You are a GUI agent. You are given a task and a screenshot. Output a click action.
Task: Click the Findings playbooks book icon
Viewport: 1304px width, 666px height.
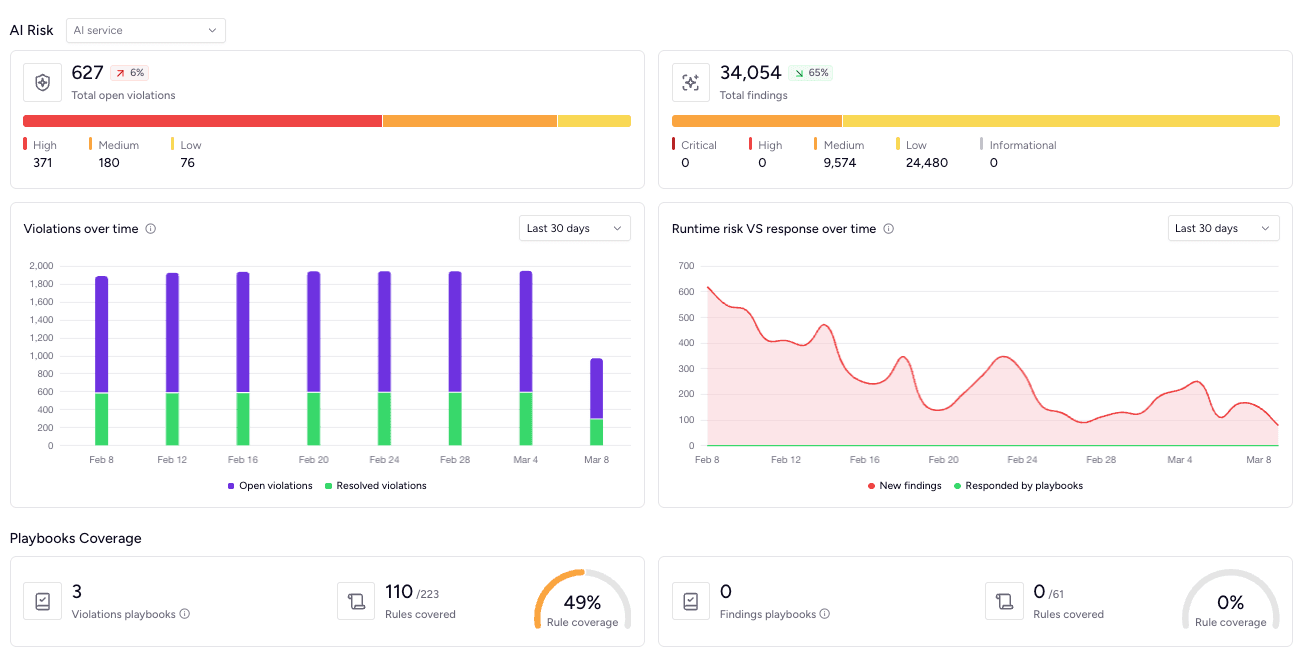coord(691,601)
